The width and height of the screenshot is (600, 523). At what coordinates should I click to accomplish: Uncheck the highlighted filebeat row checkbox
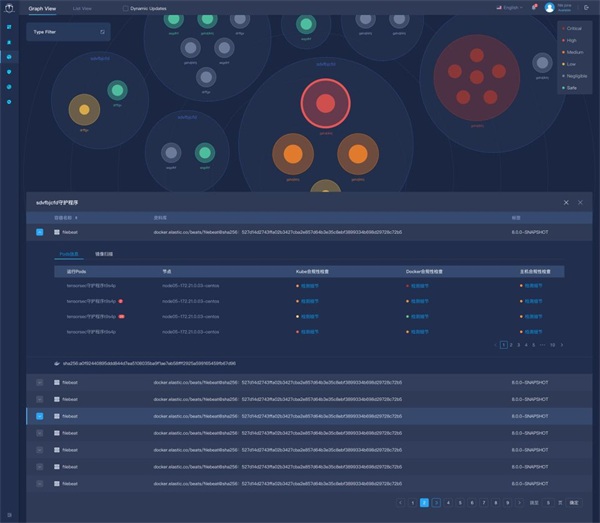coord(40,416)
